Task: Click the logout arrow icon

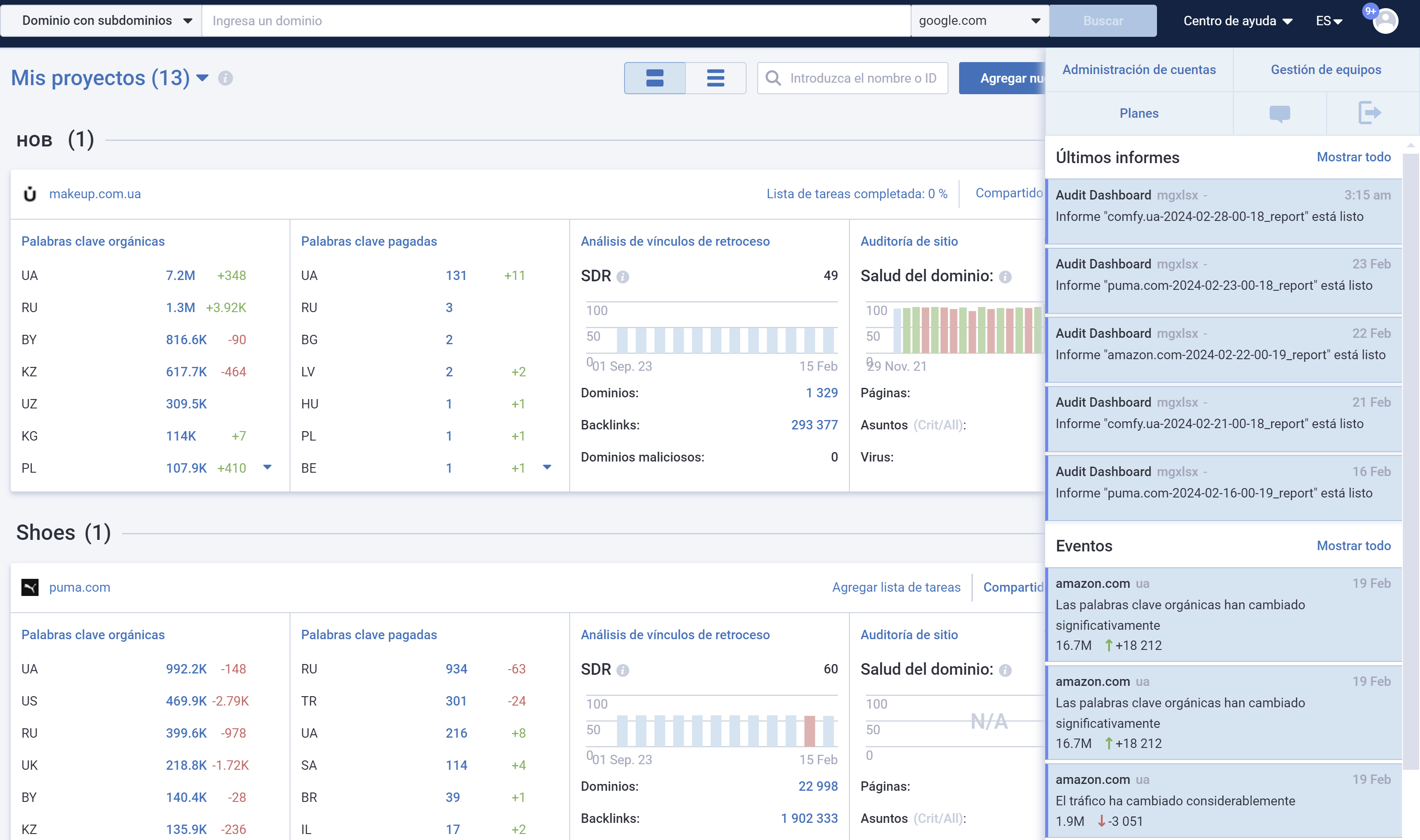Action: coord(1369,113)
